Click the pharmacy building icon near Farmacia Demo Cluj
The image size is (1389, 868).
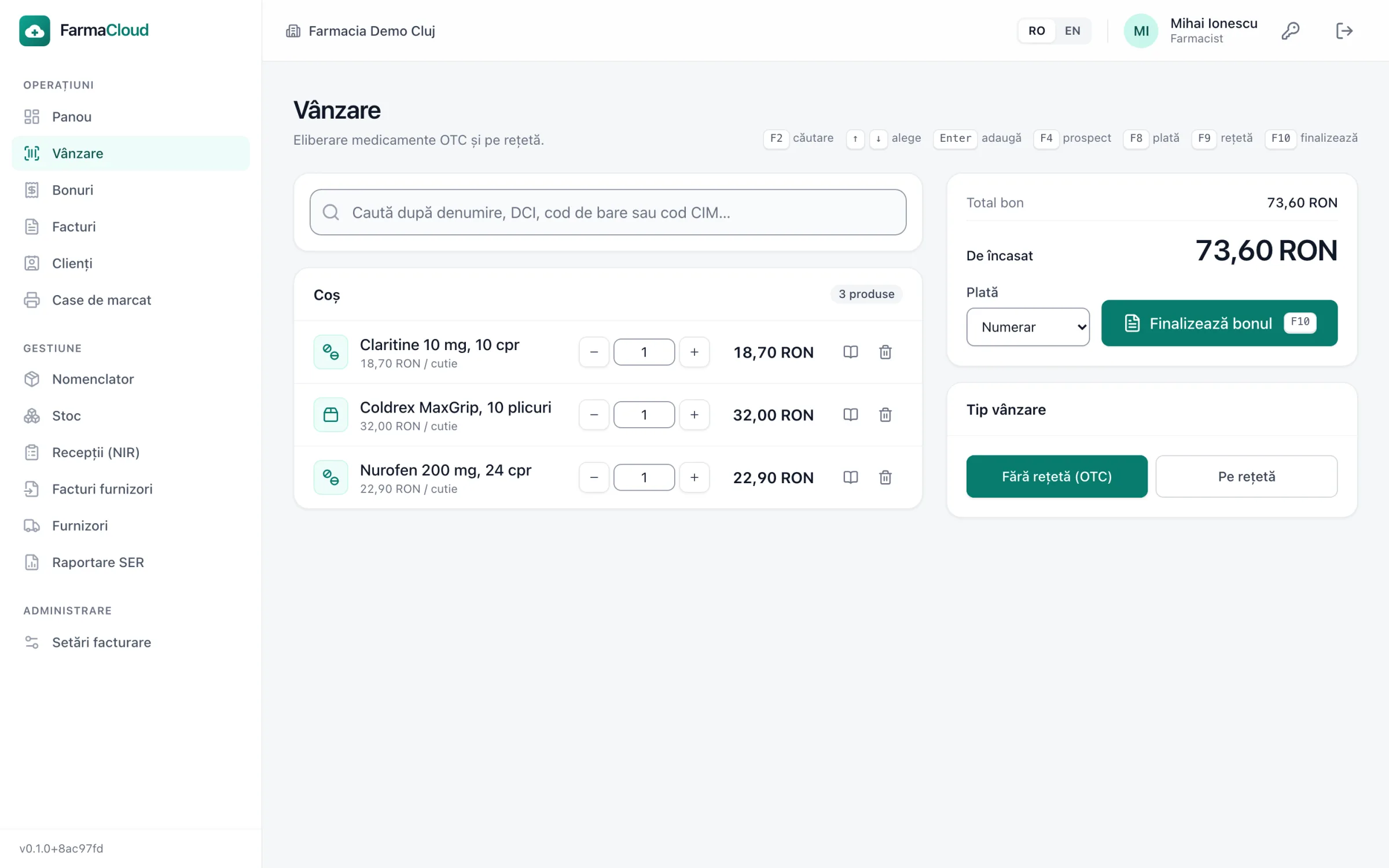click(293, 31)
